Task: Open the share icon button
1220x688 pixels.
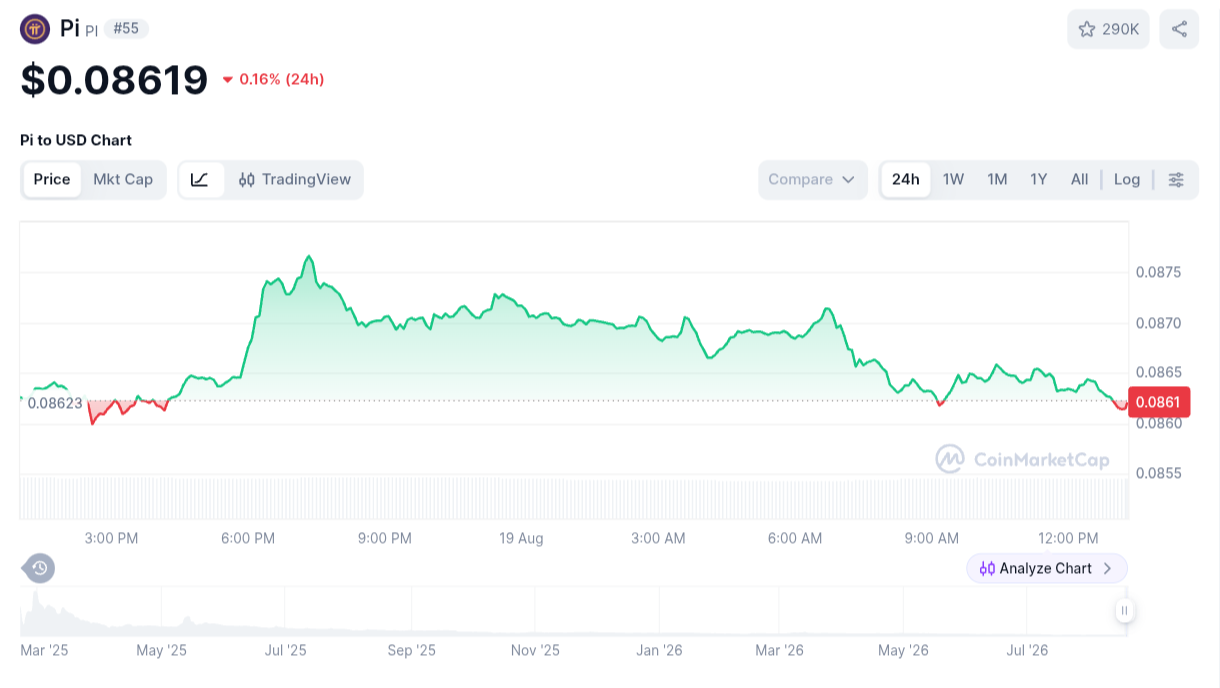Action: click(1179, 29)
